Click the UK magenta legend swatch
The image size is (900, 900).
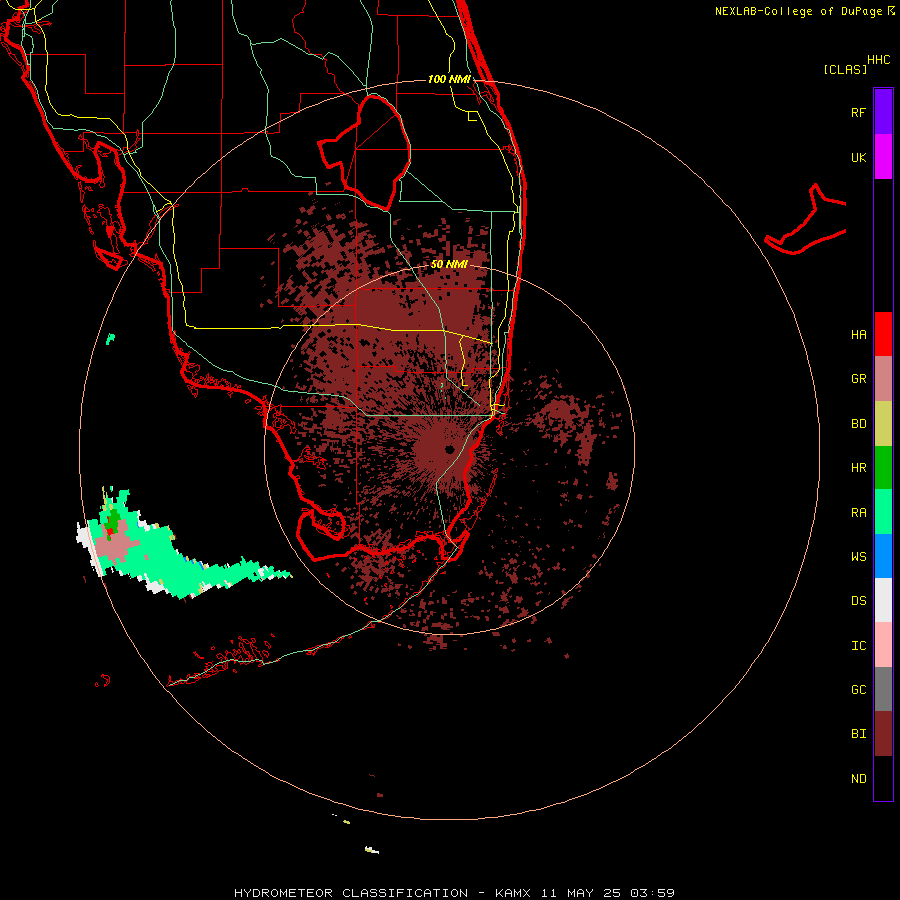(x=883, y=157)
